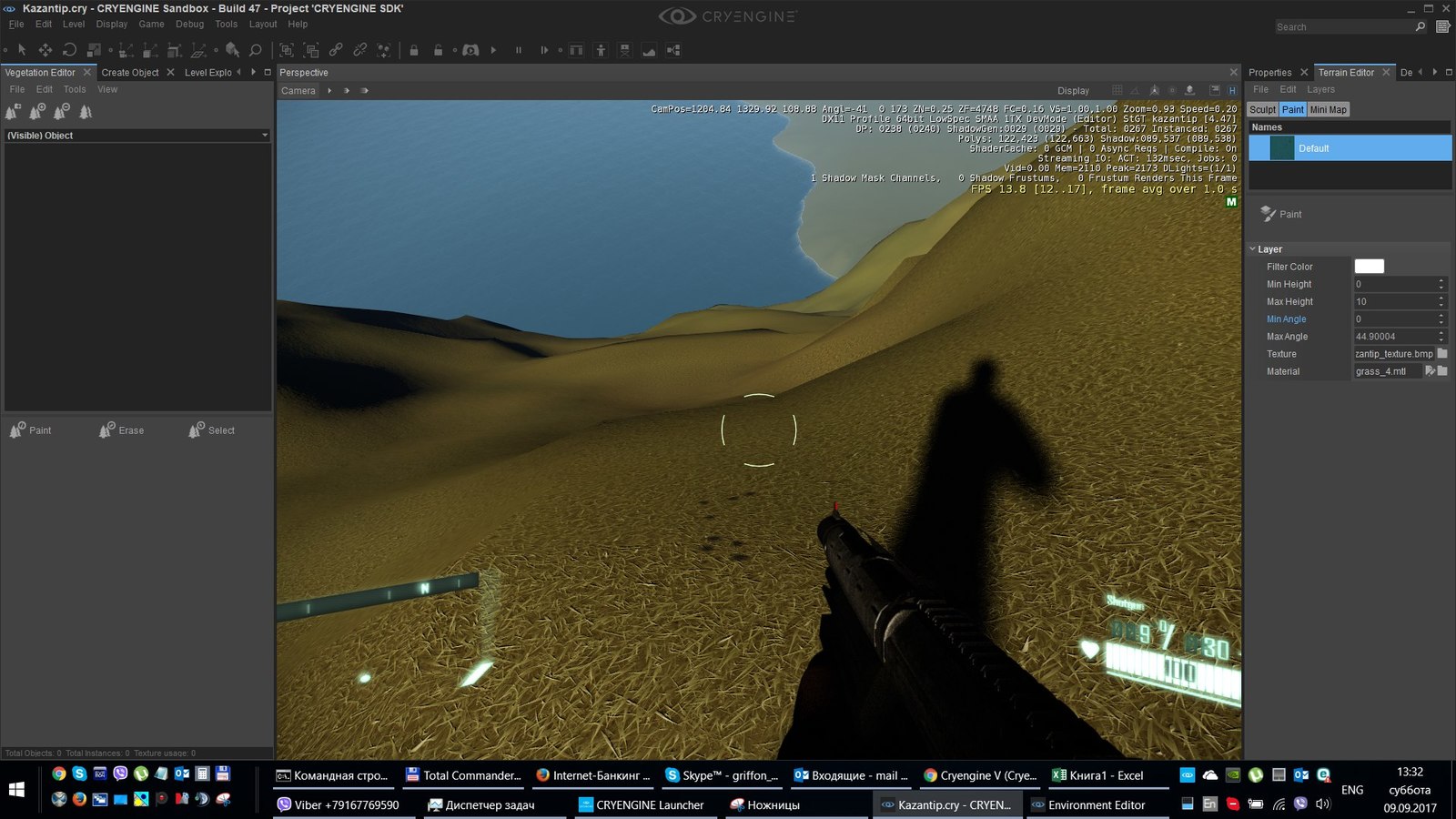Switch to the Mini Map tab
The width and height of the screenshot is (1456, 819).
[1328, 109]
